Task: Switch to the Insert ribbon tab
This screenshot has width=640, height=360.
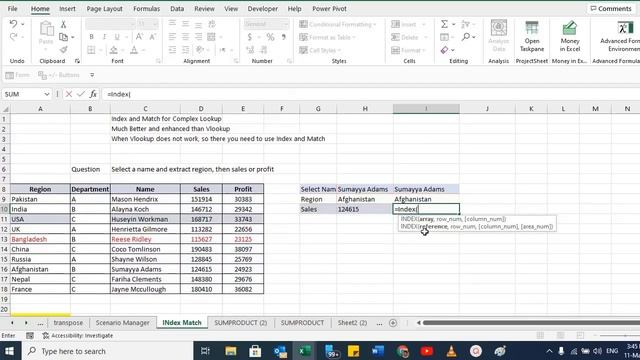Action: tap(67, 9)
